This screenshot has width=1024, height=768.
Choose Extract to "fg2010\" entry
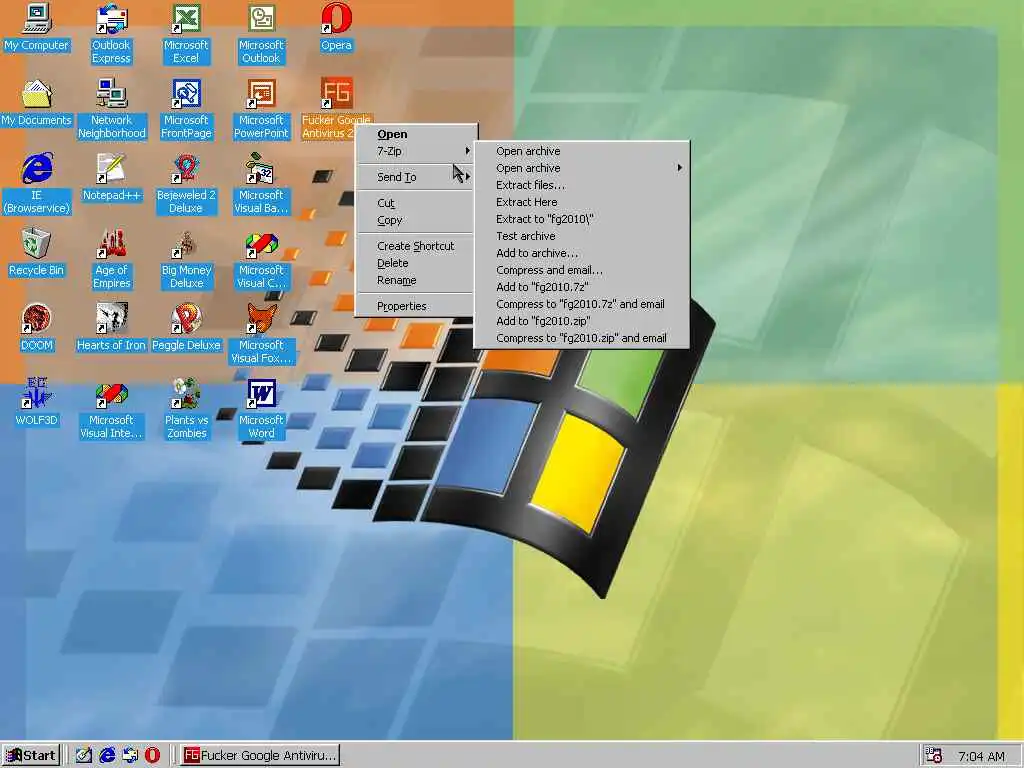tap(582, 219)
